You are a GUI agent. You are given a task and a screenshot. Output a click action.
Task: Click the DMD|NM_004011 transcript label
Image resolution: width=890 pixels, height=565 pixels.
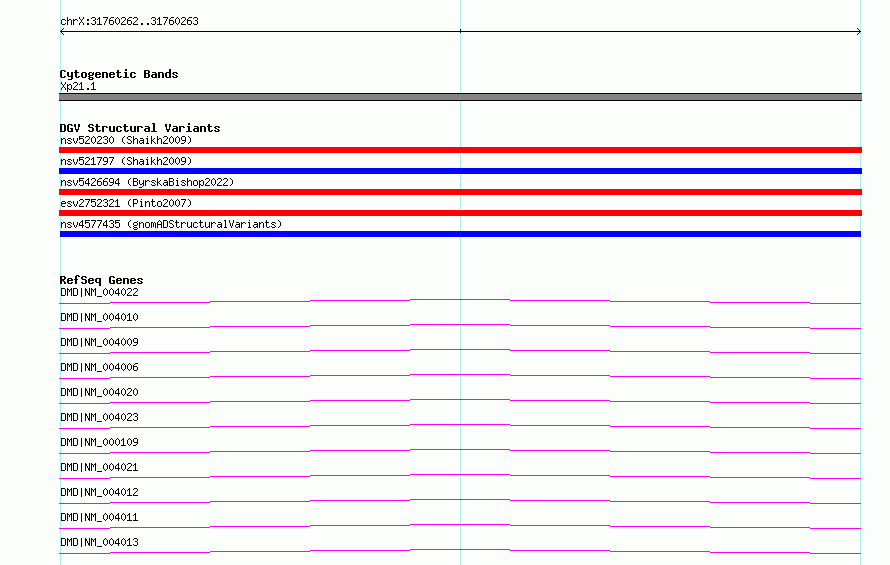coord(99,517)
